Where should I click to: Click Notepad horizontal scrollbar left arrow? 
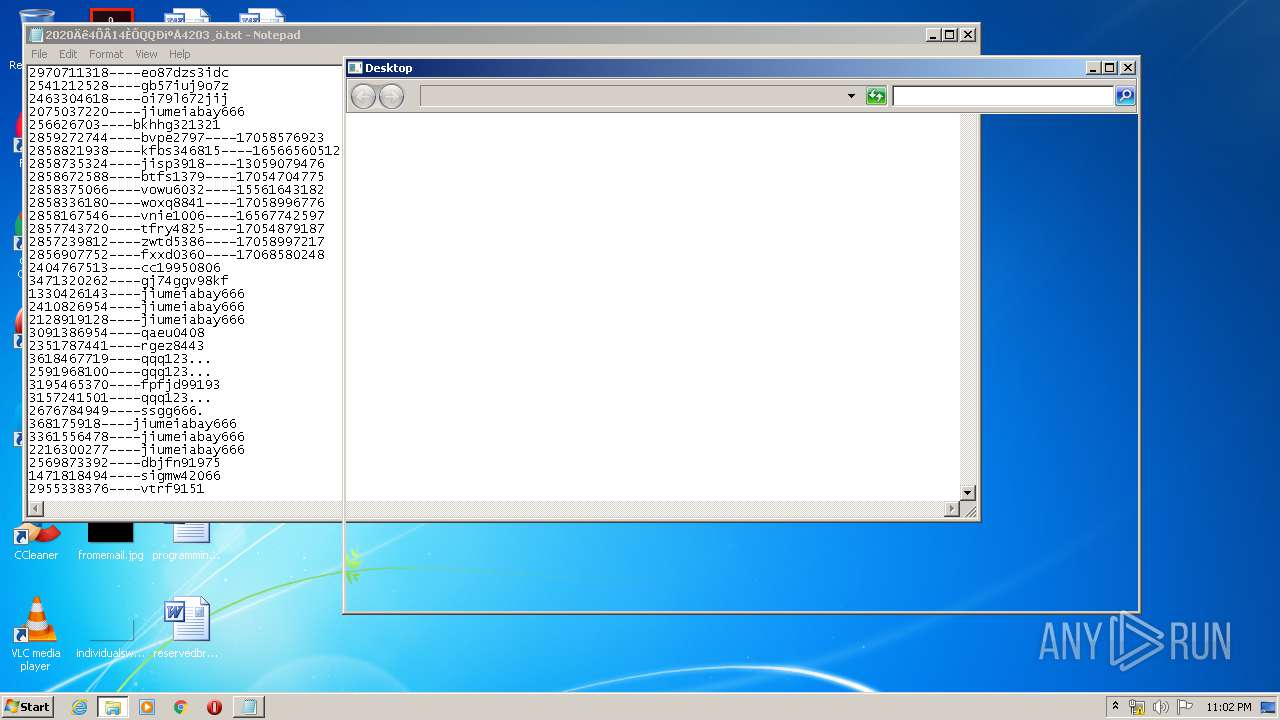click(36, 509)
